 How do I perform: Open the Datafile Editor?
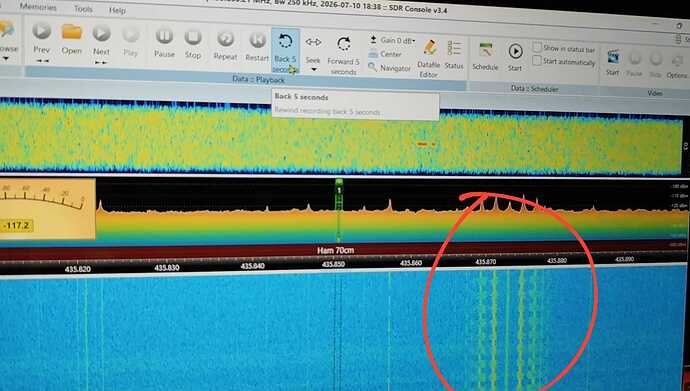coord(429,48)
